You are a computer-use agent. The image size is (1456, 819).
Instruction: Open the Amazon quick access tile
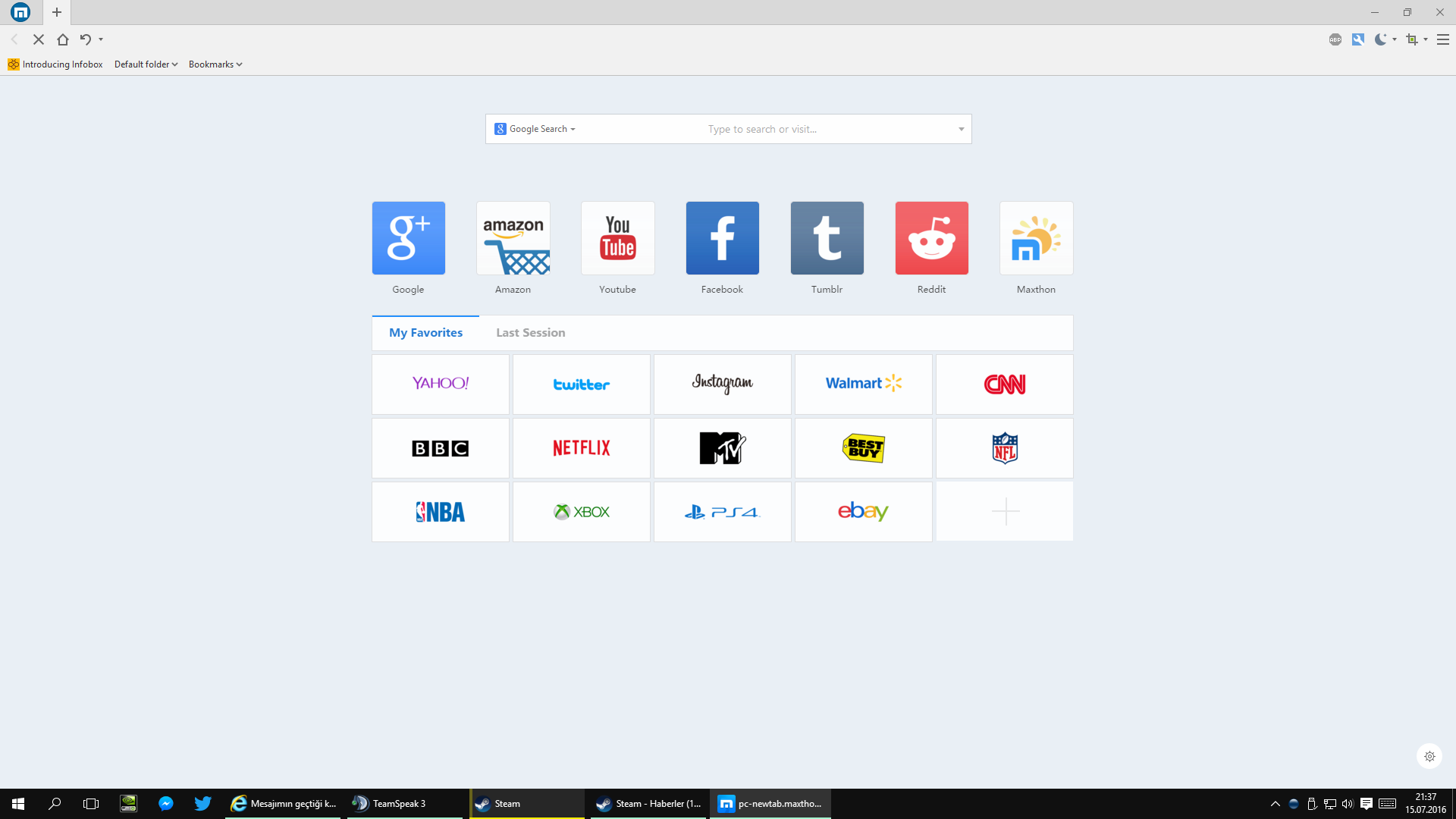(x=513, y=238)
